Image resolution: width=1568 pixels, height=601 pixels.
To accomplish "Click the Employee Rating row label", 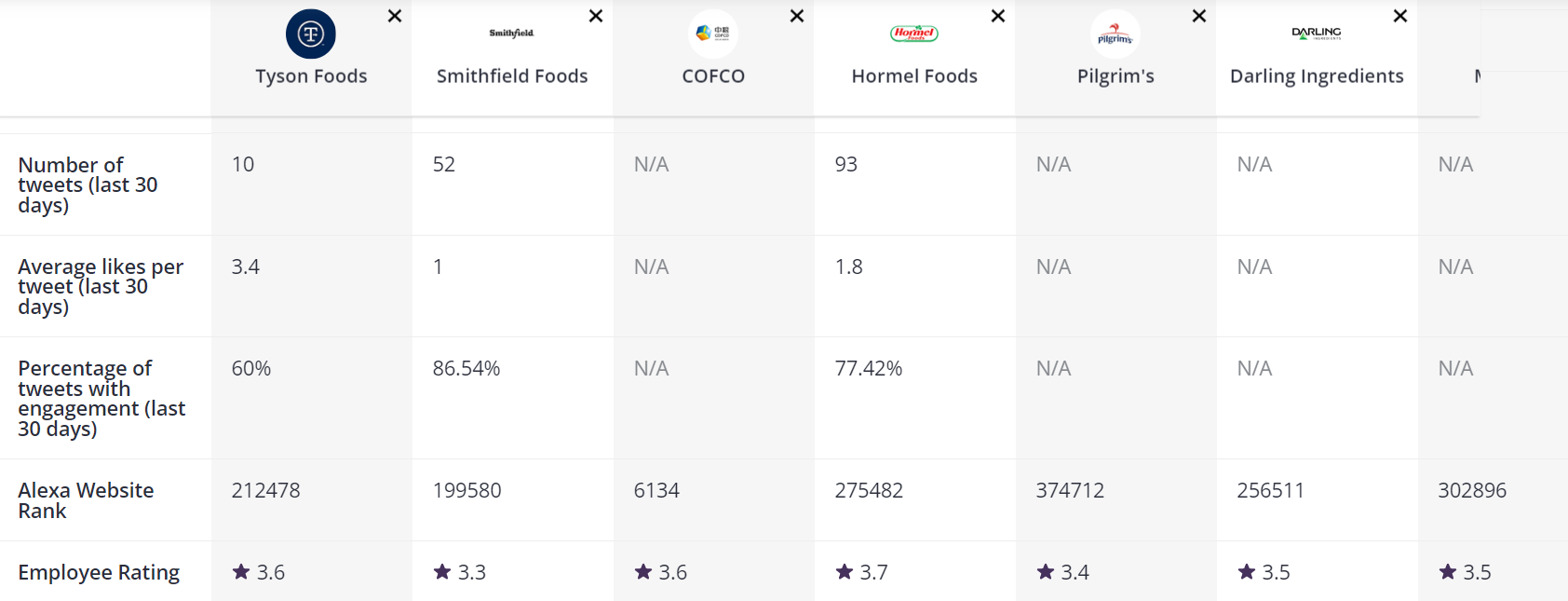I will coord(99,572).
